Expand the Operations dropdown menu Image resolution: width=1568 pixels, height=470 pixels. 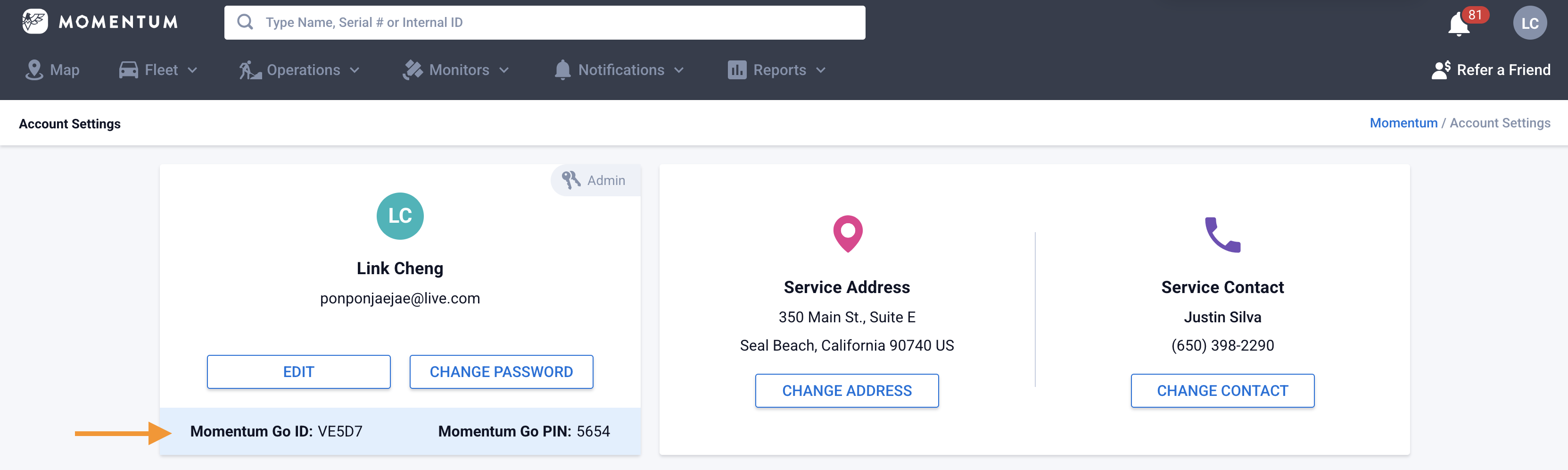[299, 70]
